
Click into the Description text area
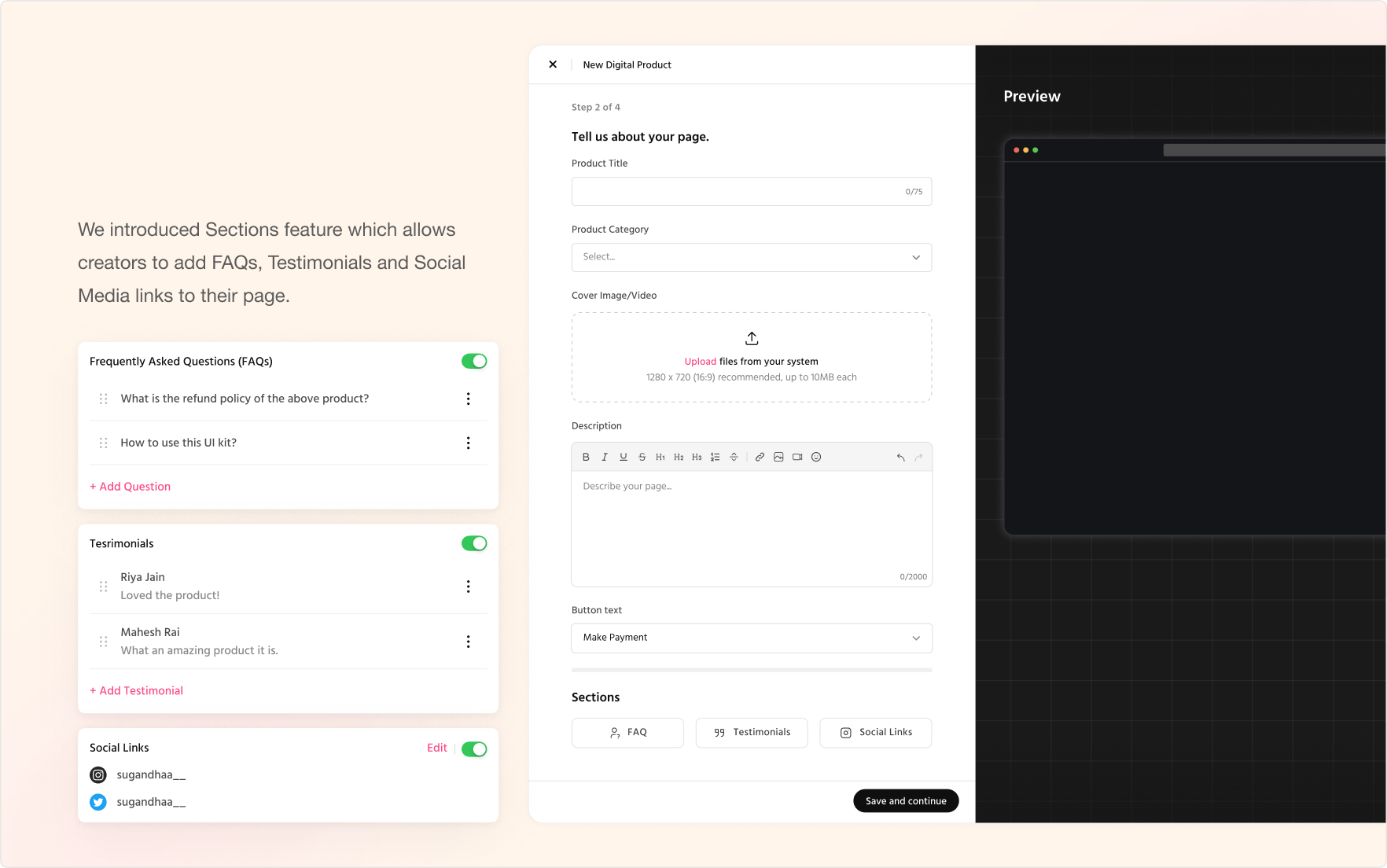pos(752,528)
